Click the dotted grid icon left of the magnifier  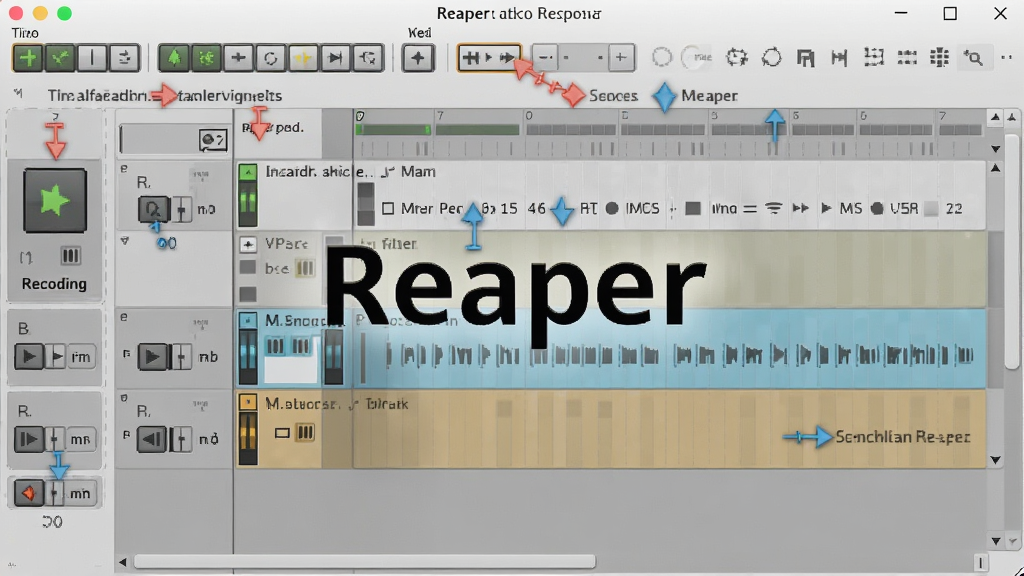pos(939,57)
